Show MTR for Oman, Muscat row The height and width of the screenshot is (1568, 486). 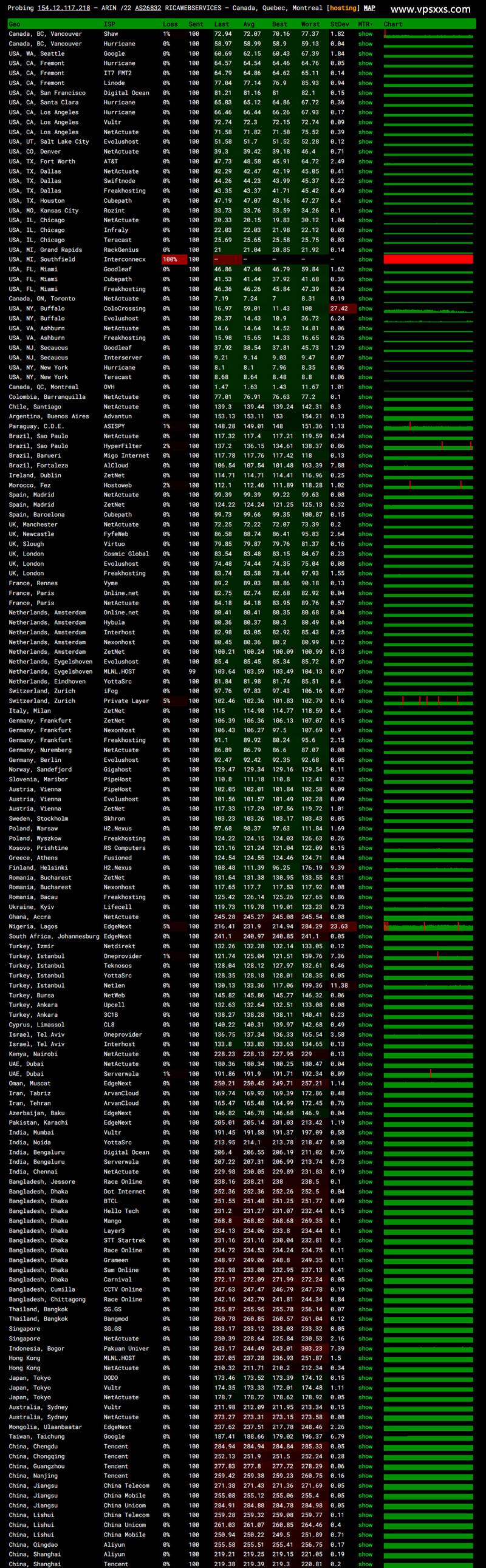366,1084
